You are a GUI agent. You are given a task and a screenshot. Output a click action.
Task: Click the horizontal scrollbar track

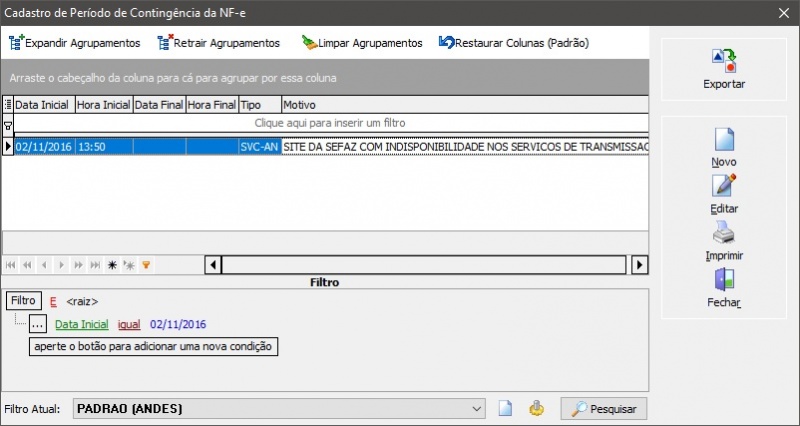(423, 265)
